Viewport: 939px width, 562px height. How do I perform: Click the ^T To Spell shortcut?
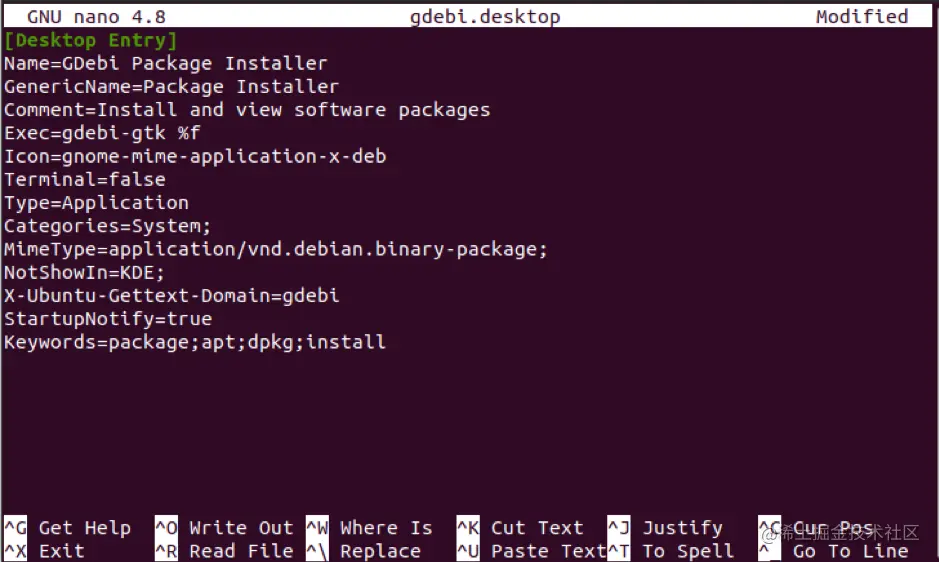coord(671,551)
